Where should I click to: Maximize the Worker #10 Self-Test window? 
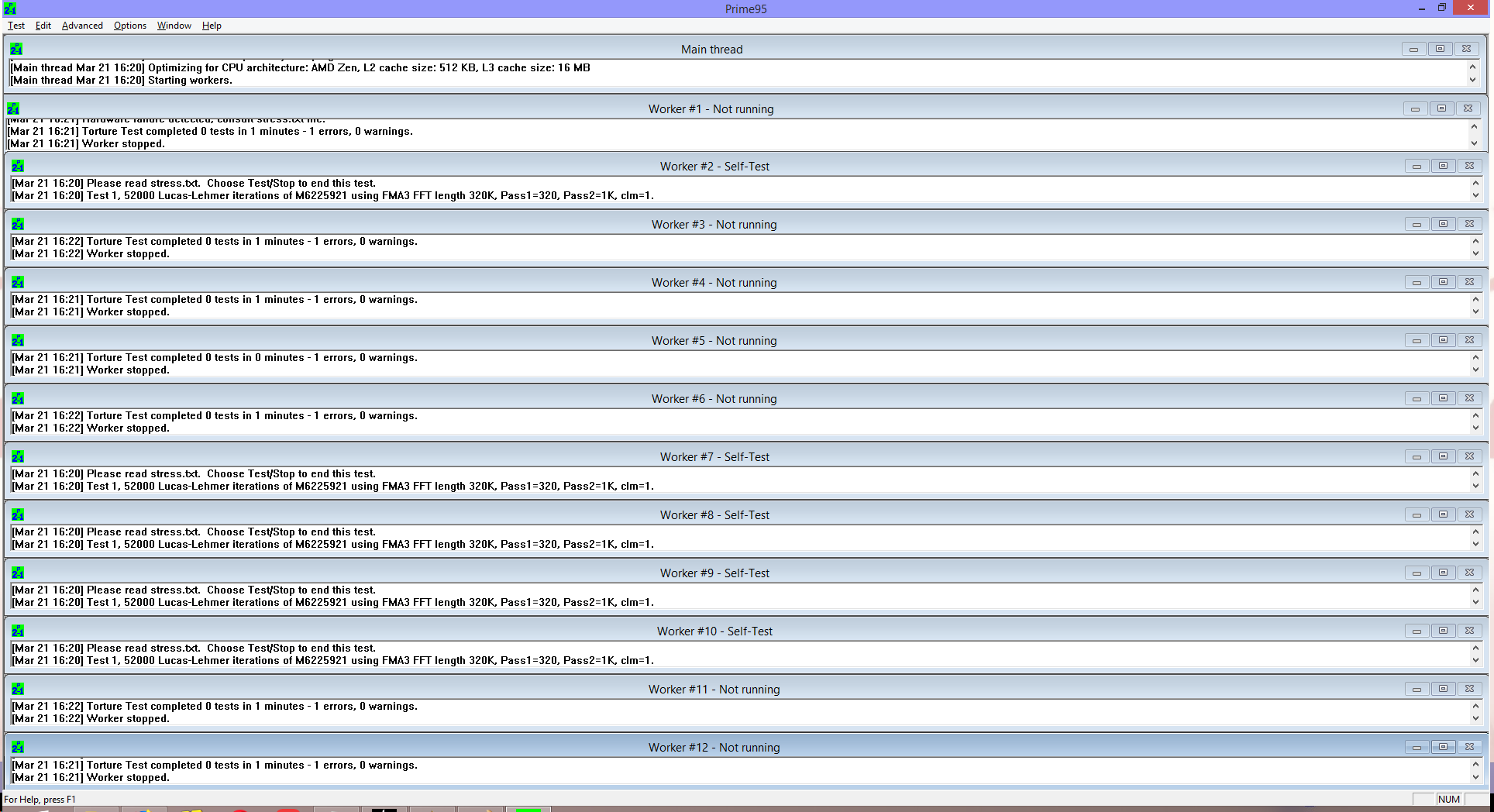[1443, 631]
